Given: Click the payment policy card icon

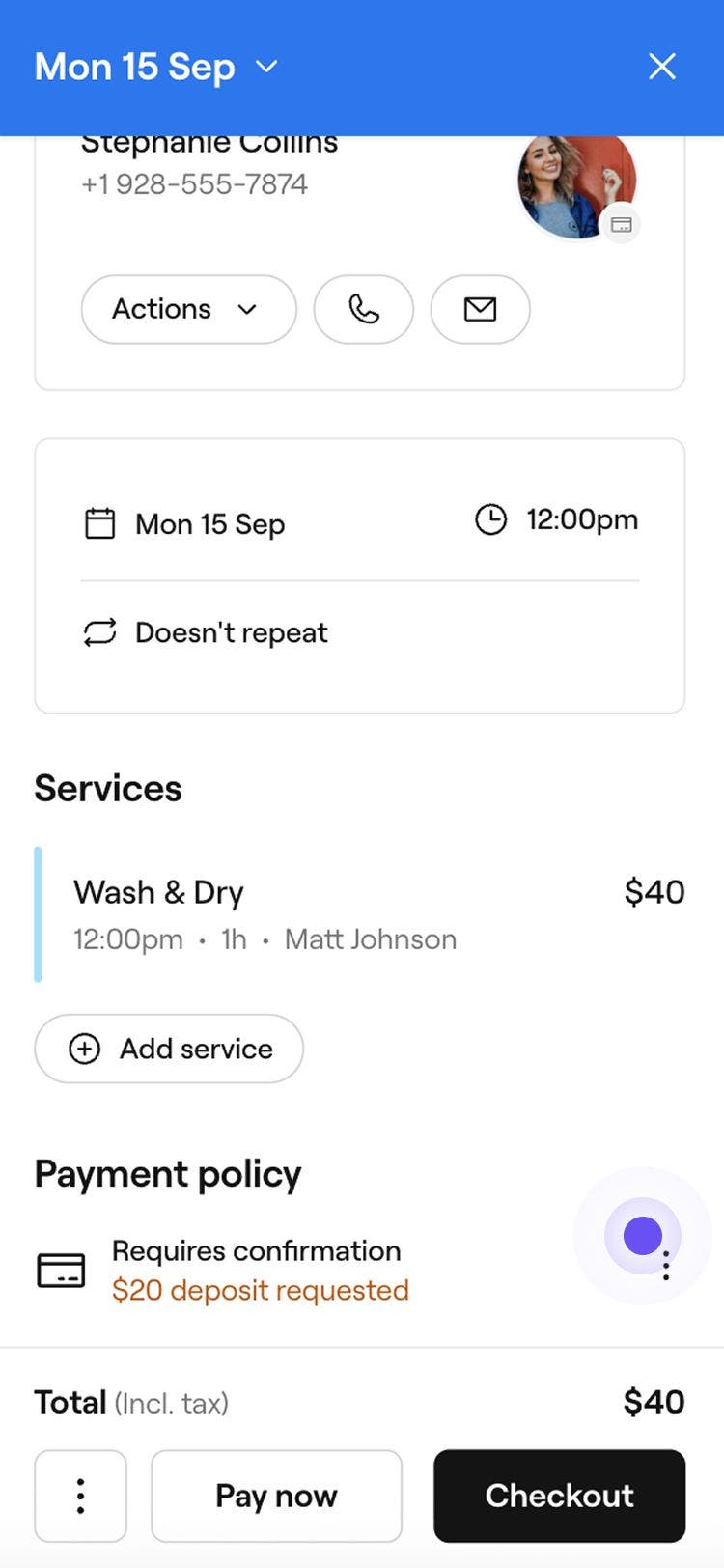Looking at the screenshot, I should (x=61, y=1271).
